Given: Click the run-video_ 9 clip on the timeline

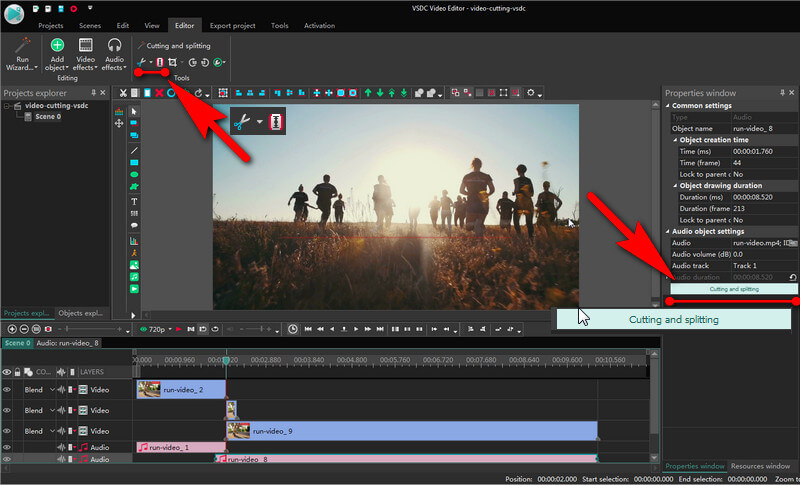Looking at the screenshot, I should click(x=412, y=431).
